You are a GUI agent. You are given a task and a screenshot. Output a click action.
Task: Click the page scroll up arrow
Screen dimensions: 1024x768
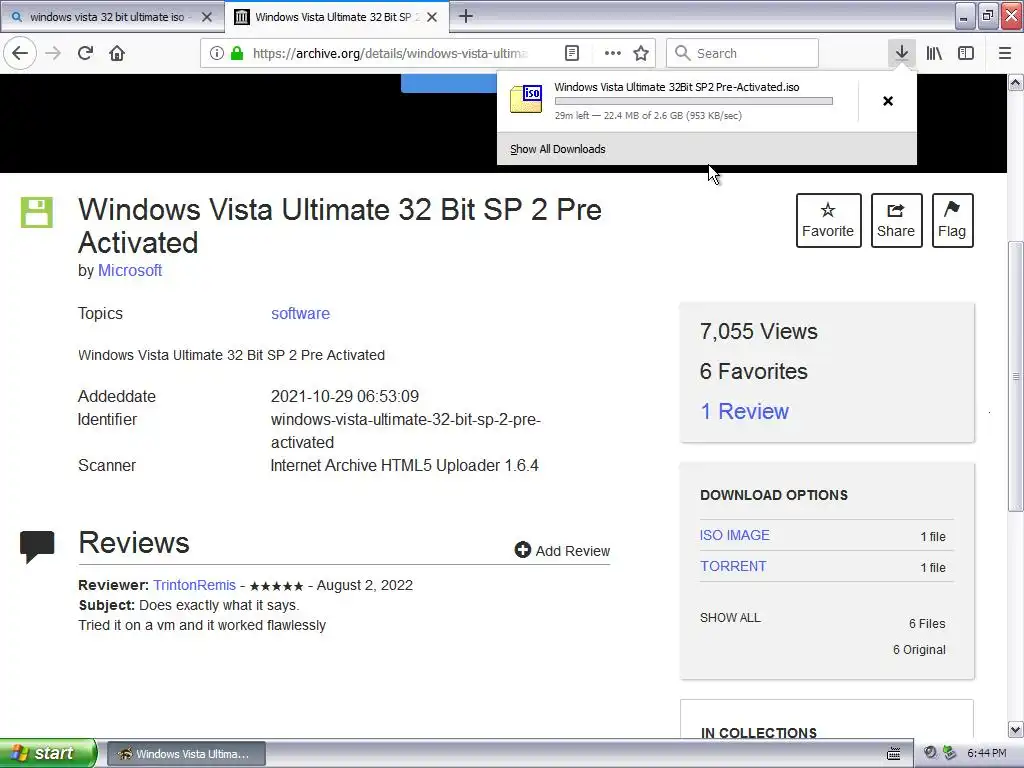pyautogui.click(x=1016, y=82)
